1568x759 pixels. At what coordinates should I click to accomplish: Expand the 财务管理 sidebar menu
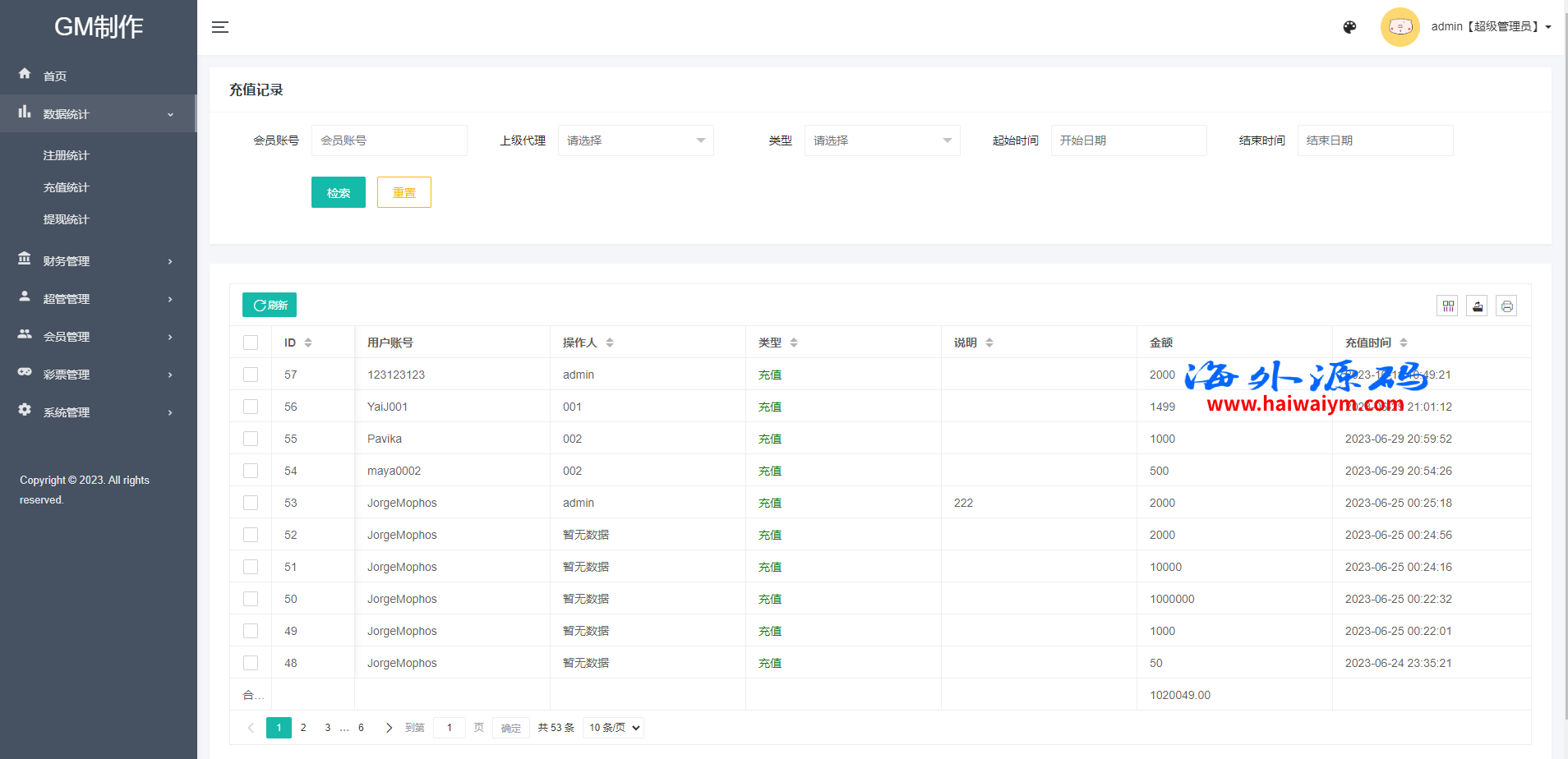[97, 261]
